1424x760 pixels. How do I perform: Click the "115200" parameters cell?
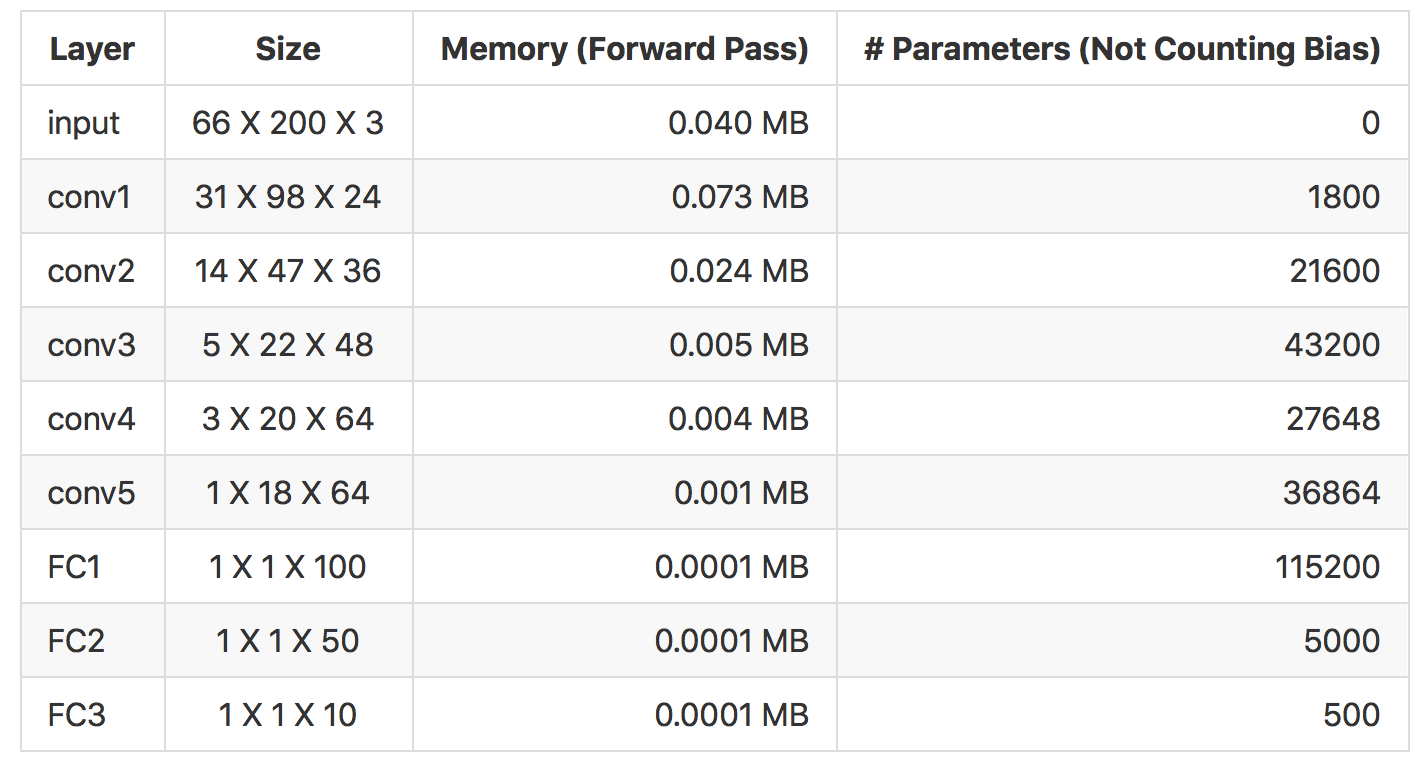tap(1328, 567)
